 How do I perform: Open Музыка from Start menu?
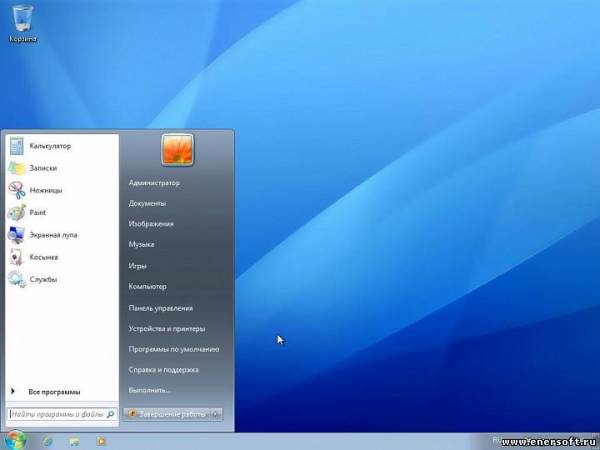click(x=141, y=245)
